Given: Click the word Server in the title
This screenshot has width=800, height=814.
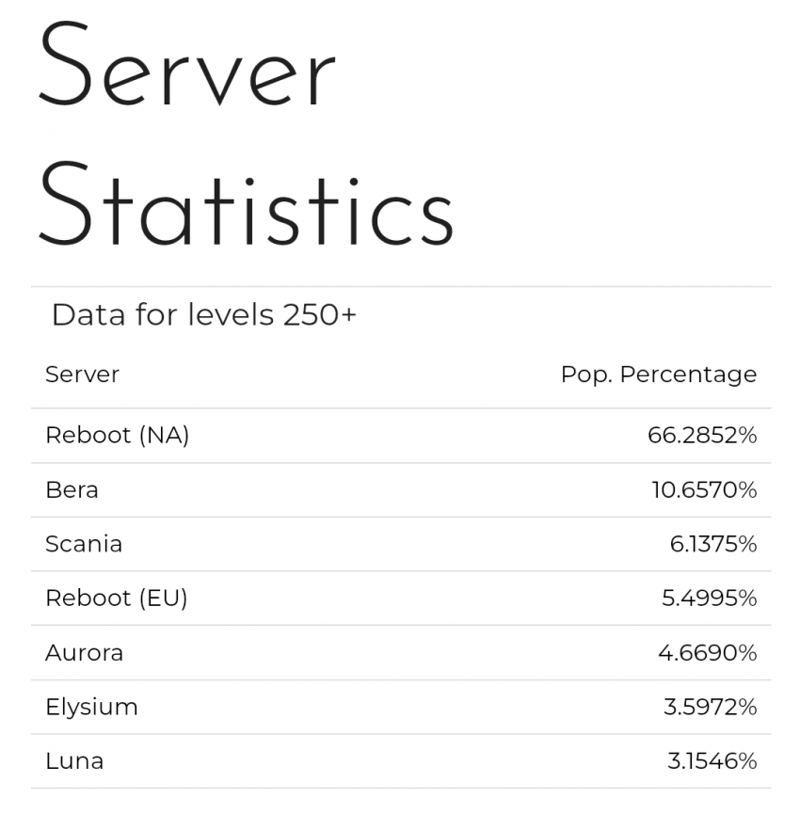Looking at the screenshot, I should [x=187, y=64].
